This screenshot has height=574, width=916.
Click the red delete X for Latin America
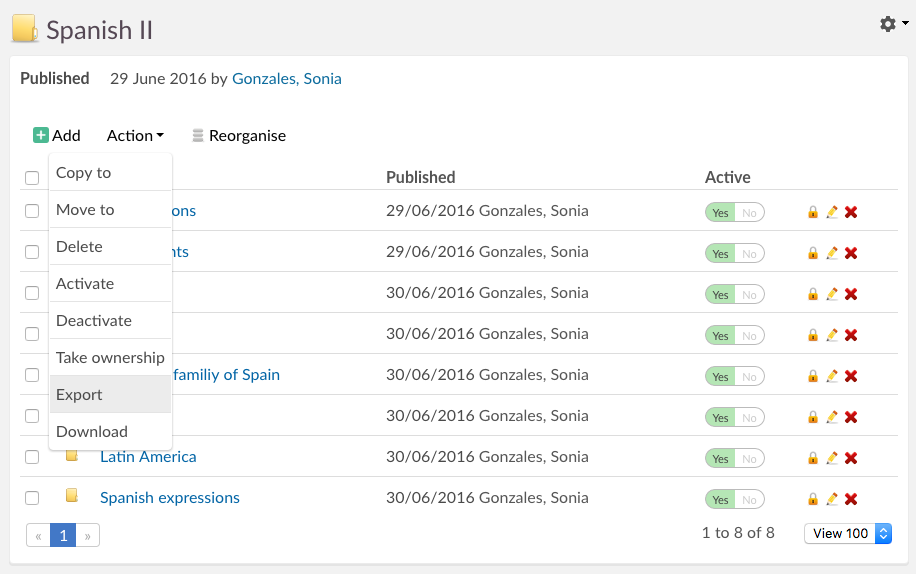(851, 458)
